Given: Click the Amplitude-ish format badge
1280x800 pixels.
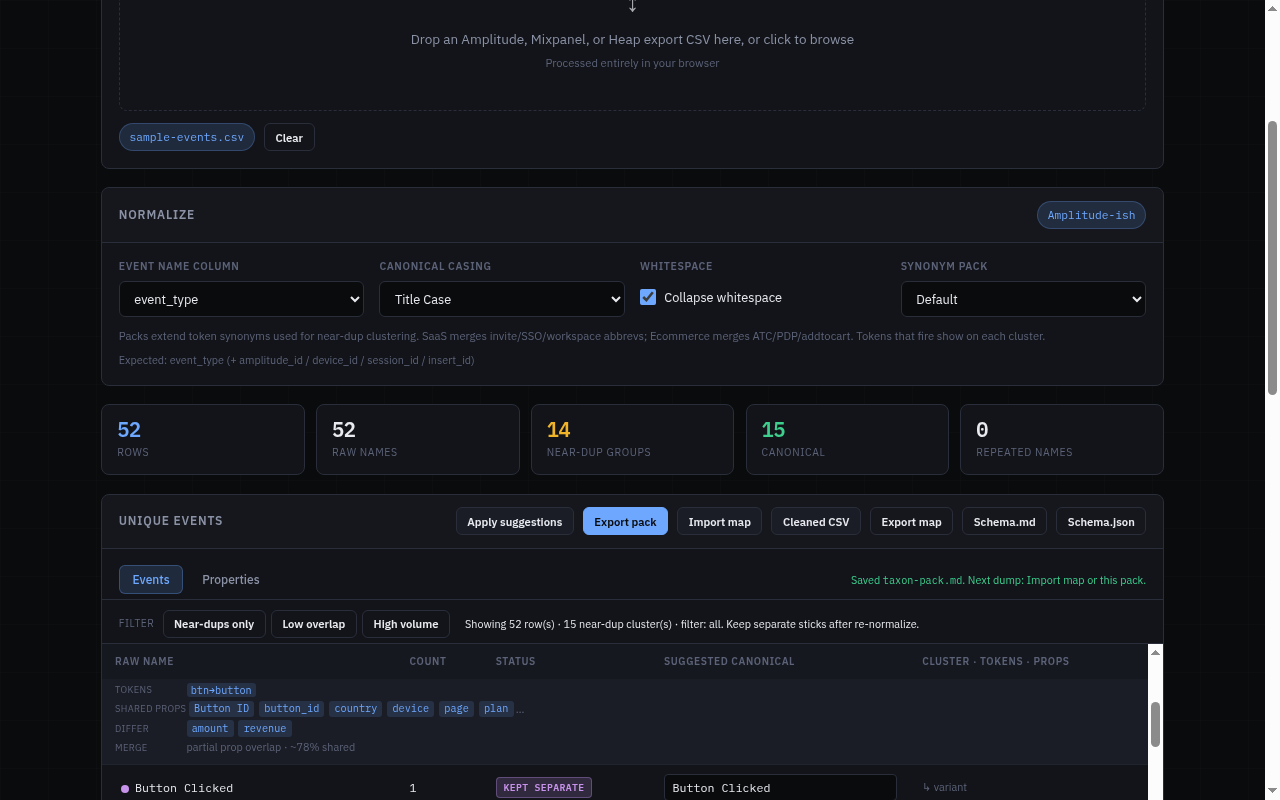Looking at the screenshot, I should 1091,215.
